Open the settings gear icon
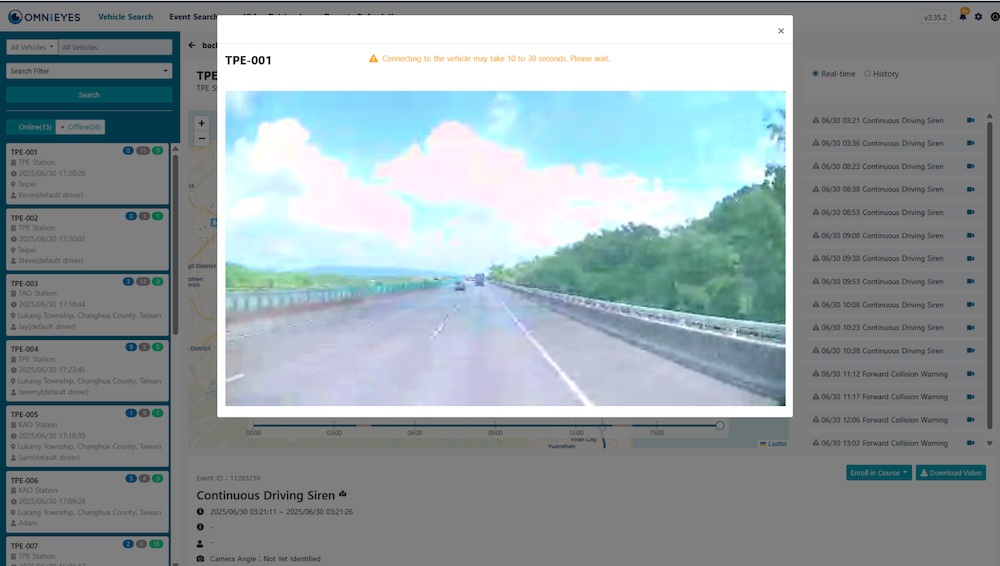The height and width of the screenshot is (566, 1000). [978, 17]
